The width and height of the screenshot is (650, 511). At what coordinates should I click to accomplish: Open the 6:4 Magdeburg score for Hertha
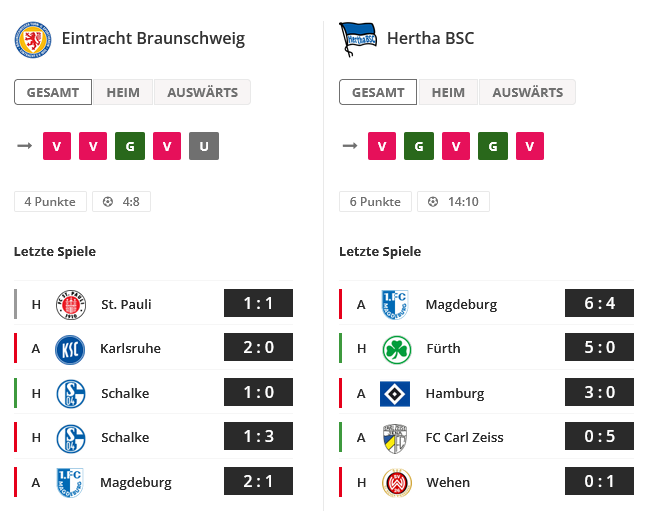(599, 303)
